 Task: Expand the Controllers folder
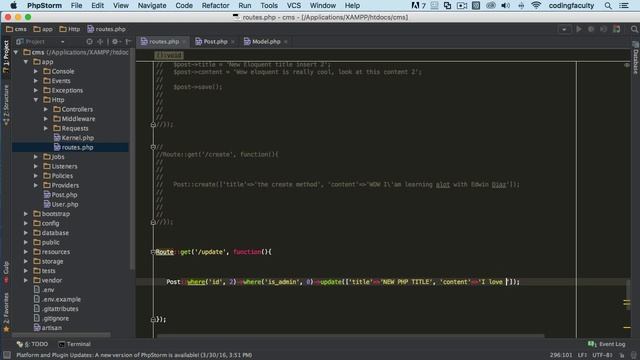click(x=46, y=109)
